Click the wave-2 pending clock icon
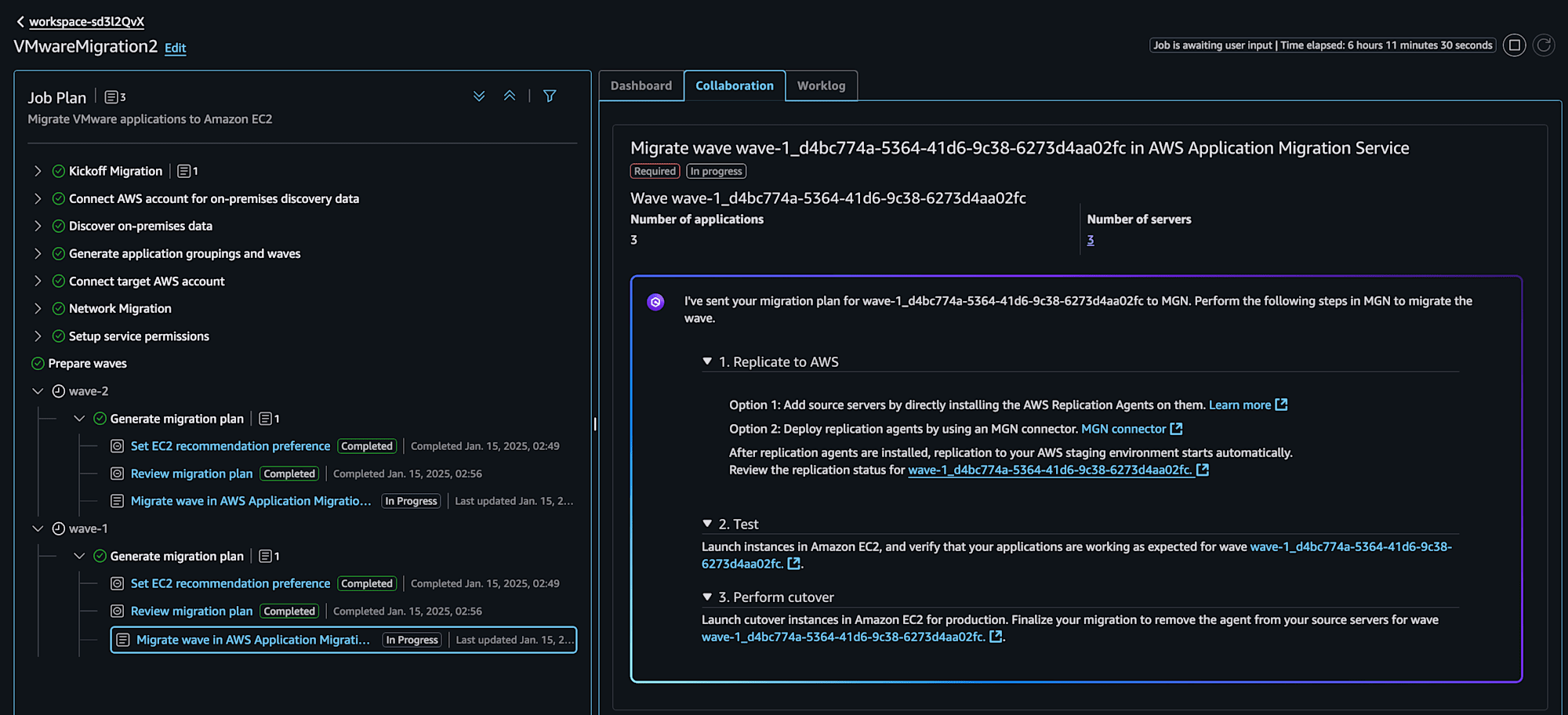1568x715 pixels. pos(59,390)
